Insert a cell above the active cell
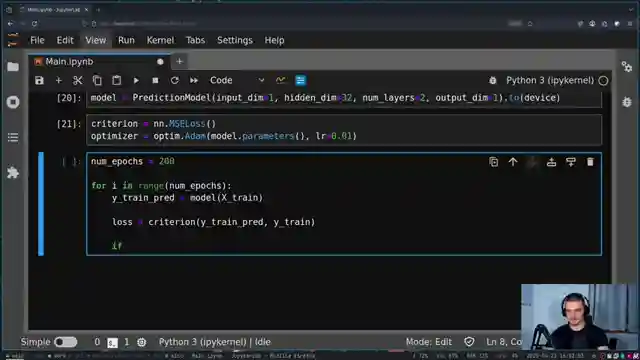Image resolution: width=640 pixels, height=360 pixels. click(x=551, y=162)
